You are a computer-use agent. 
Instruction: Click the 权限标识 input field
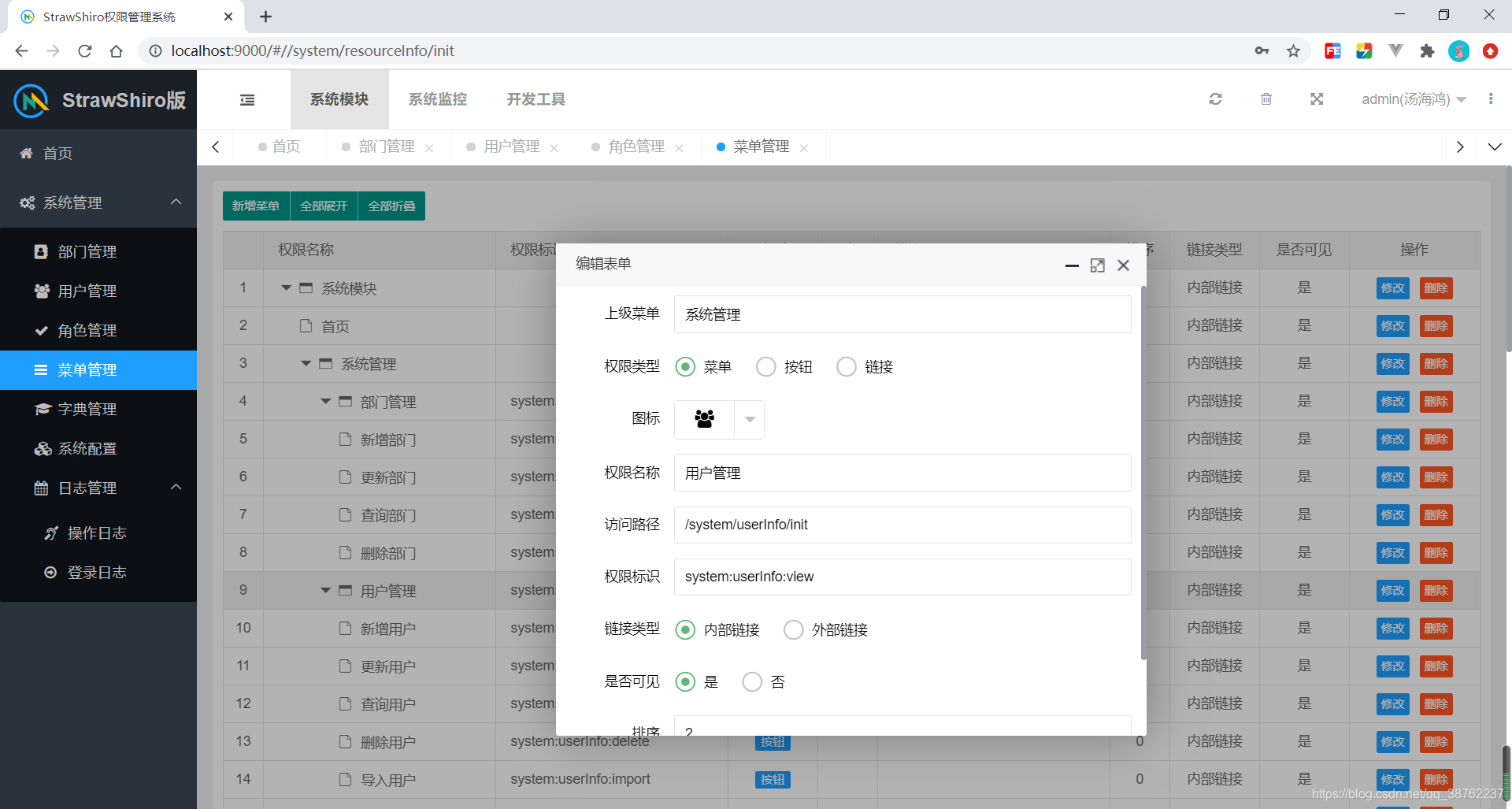(x=902, y=577)
